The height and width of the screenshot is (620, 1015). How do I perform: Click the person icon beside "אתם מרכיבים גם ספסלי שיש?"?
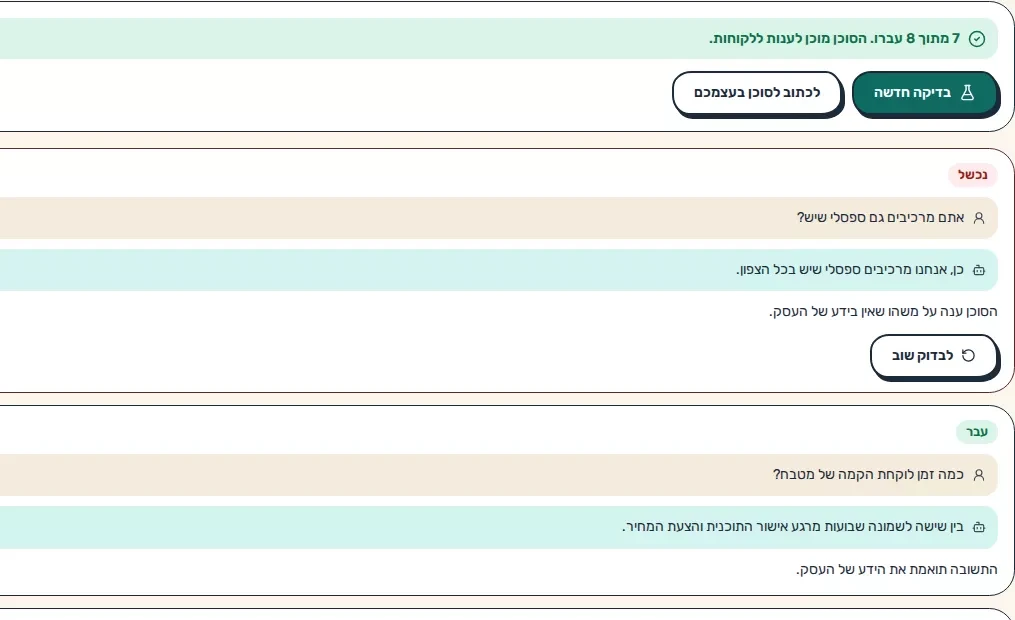click(979, 218)
